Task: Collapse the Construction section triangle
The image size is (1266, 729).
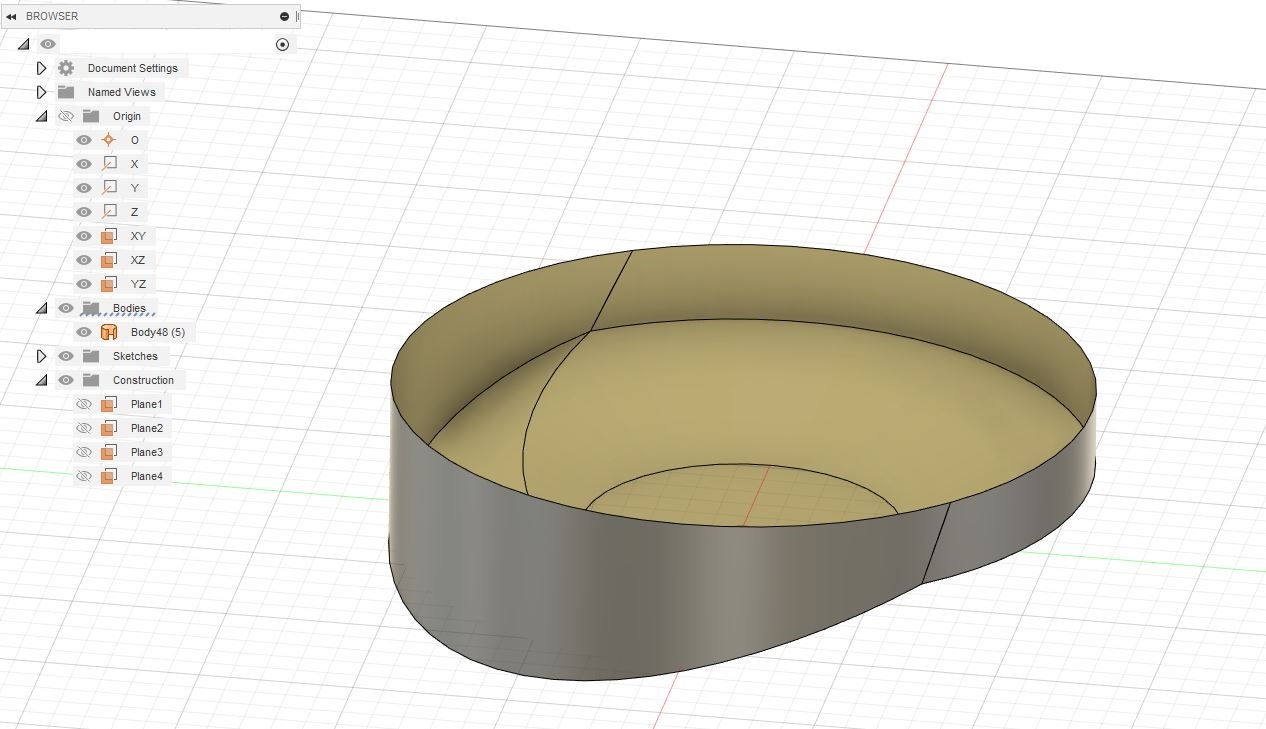Action: [x=41, y=380]
